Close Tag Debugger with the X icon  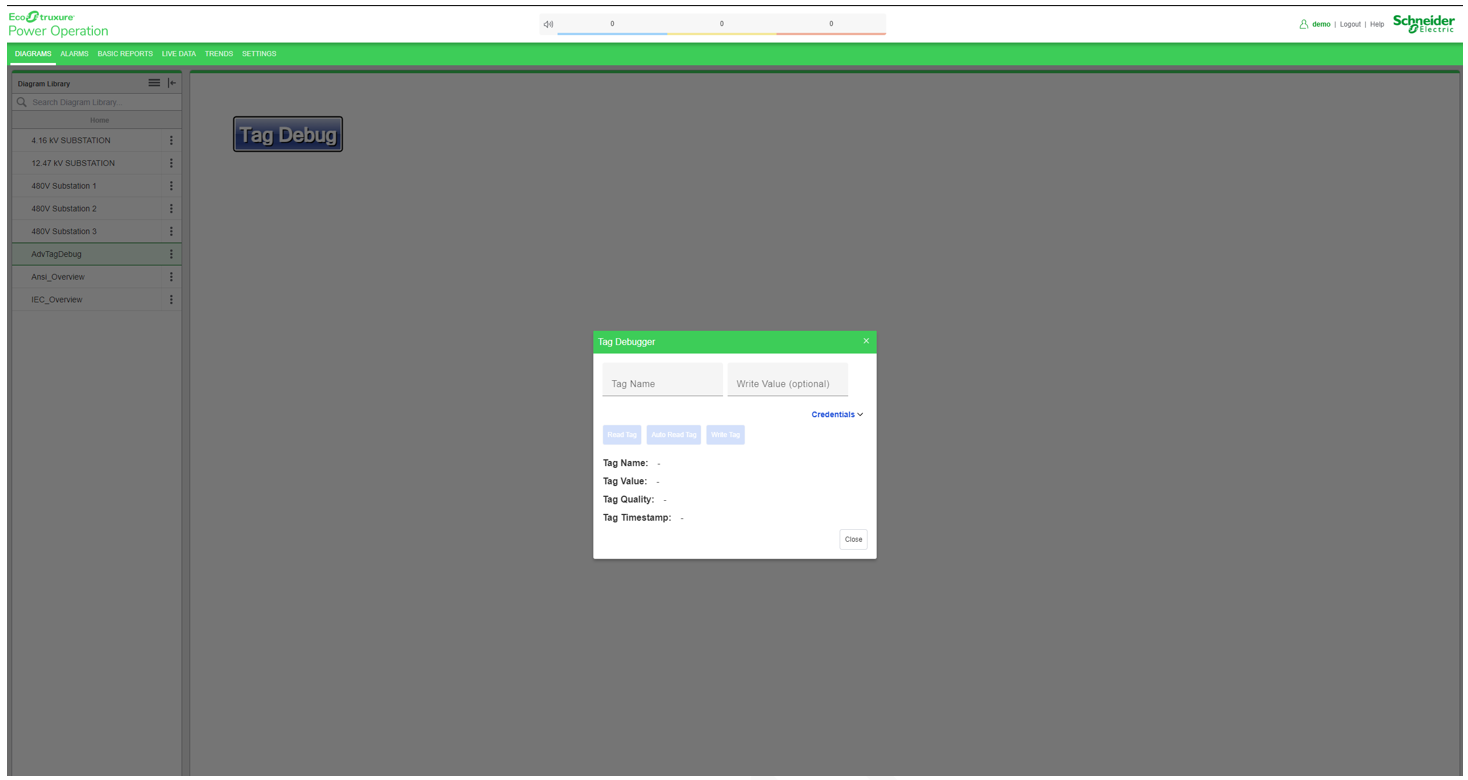(x=866, y=341)
